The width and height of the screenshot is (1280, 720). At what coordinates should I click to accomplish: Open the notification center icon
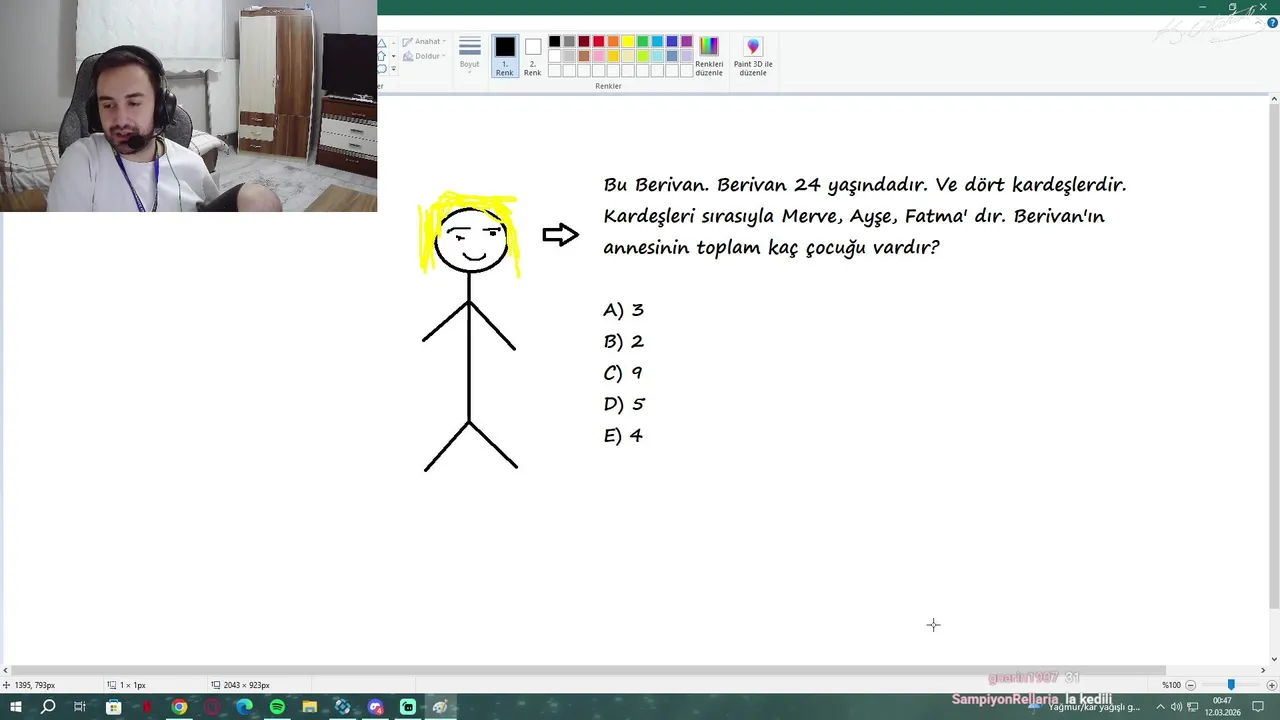tap(1258, 707)
